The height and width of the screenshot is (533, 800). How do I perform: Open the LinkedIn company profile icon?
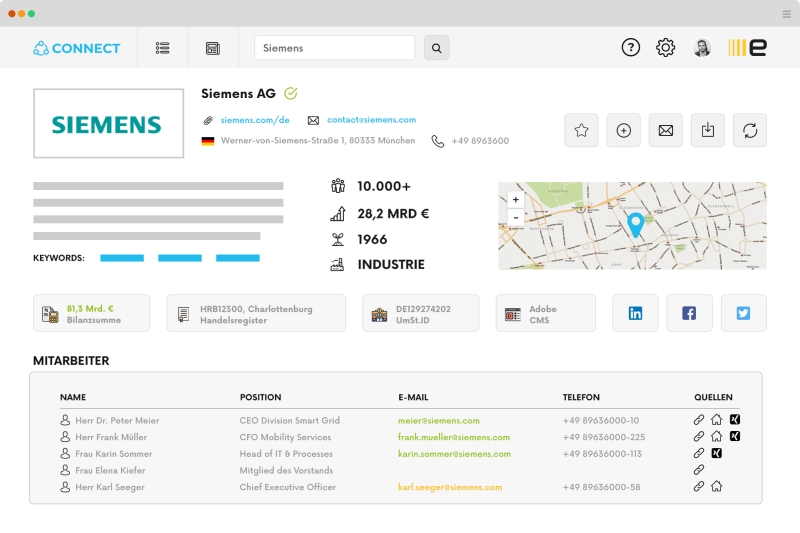tap(635, 313)
